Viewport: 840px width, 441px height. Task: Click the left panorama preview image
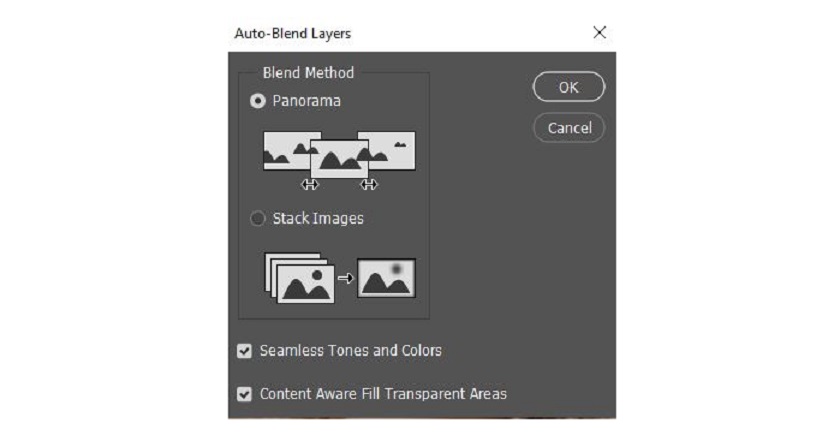[285, 150]
